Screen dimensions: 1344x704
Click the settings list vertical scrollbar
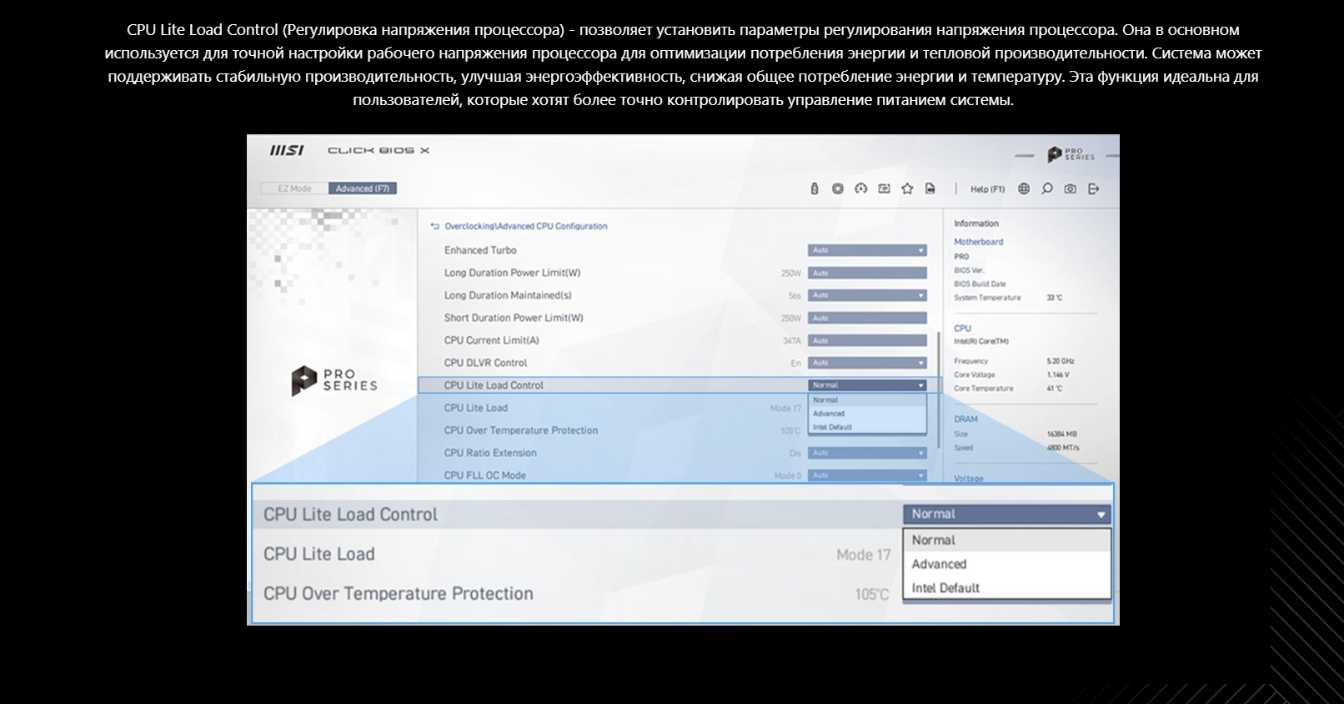938,390
